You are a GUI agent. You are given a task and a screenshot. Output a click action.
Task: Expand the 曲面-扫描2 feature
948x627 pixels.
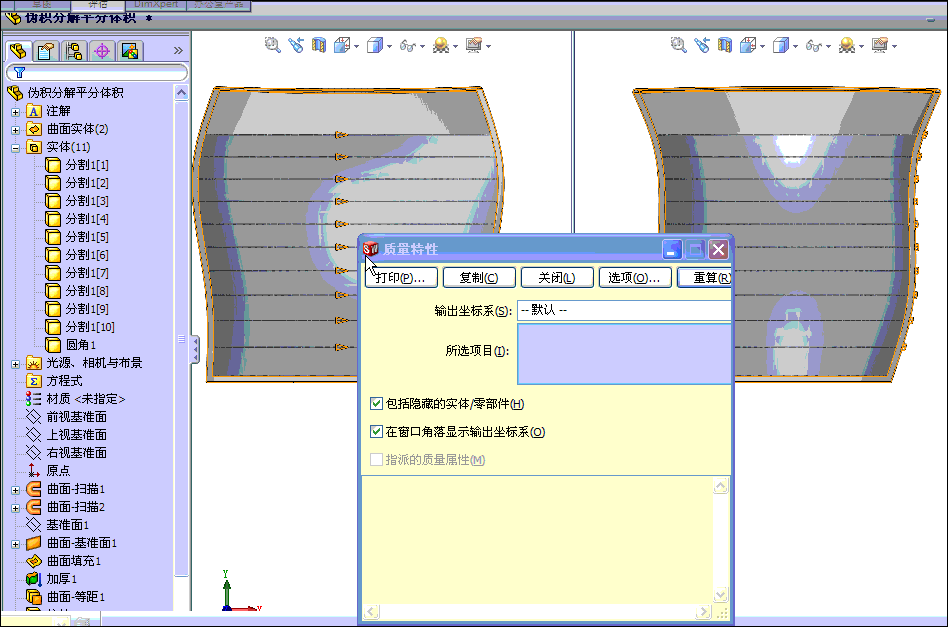[x=16, y=508]
